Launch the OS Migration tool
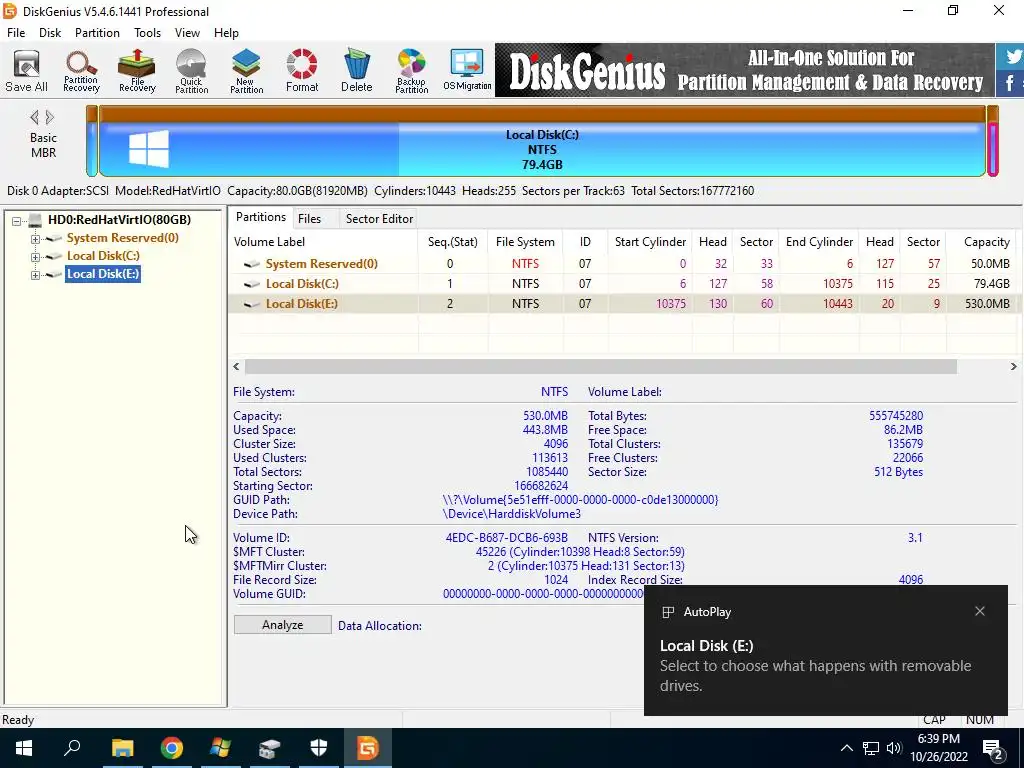Image resolution: width=1024 pixels, height=768 pixels. point(467,71)
